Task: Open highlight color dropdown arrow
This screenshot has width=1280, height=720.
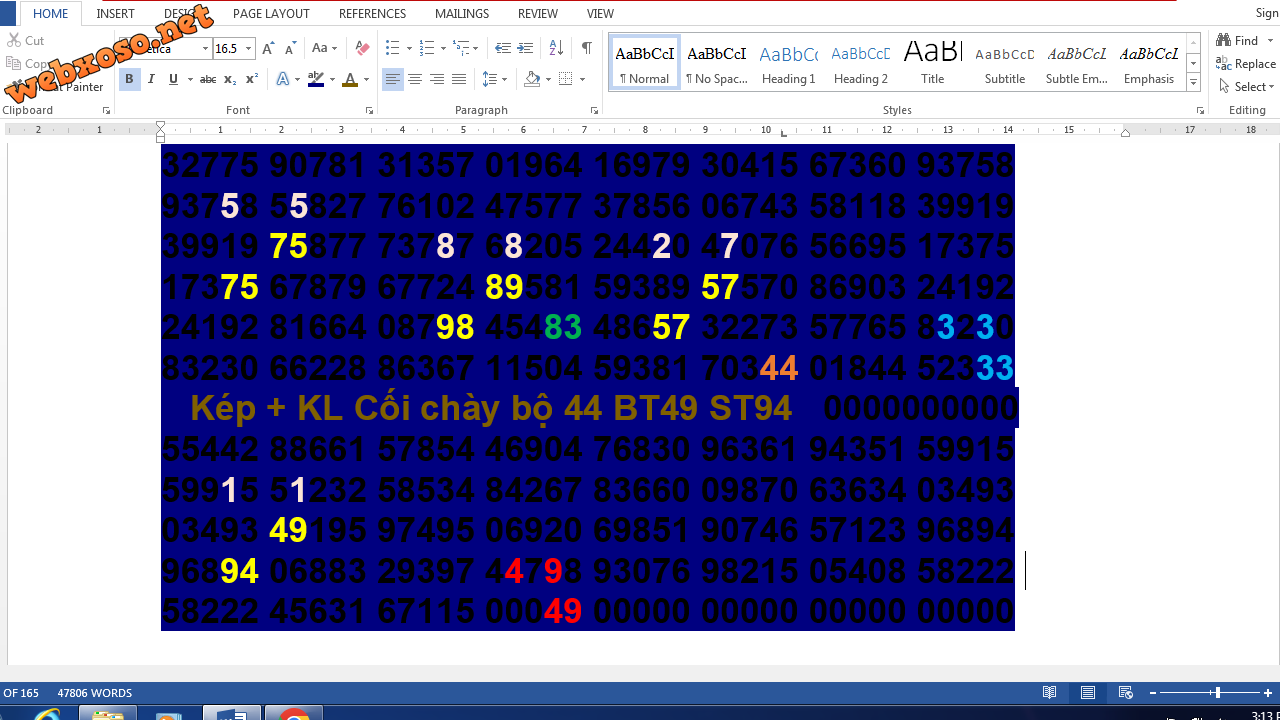Action: 332,79
